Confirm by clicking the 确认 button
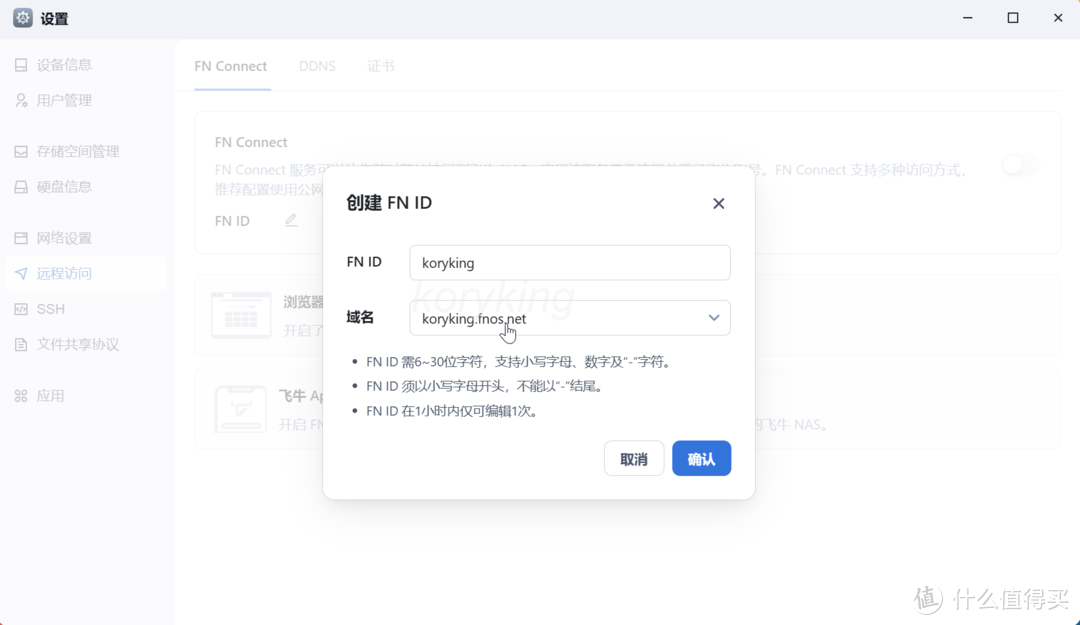The height and width of the screenshot is (625, 1080). click(701, 458)
